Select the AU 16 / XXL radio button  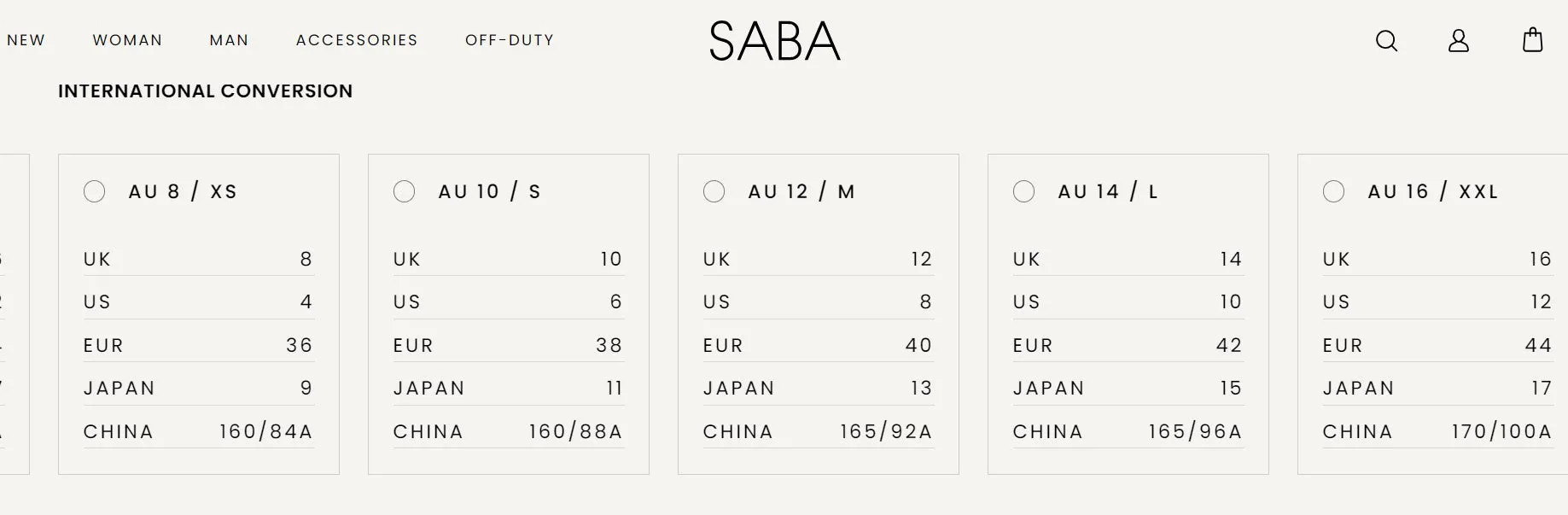point(1333,191)
